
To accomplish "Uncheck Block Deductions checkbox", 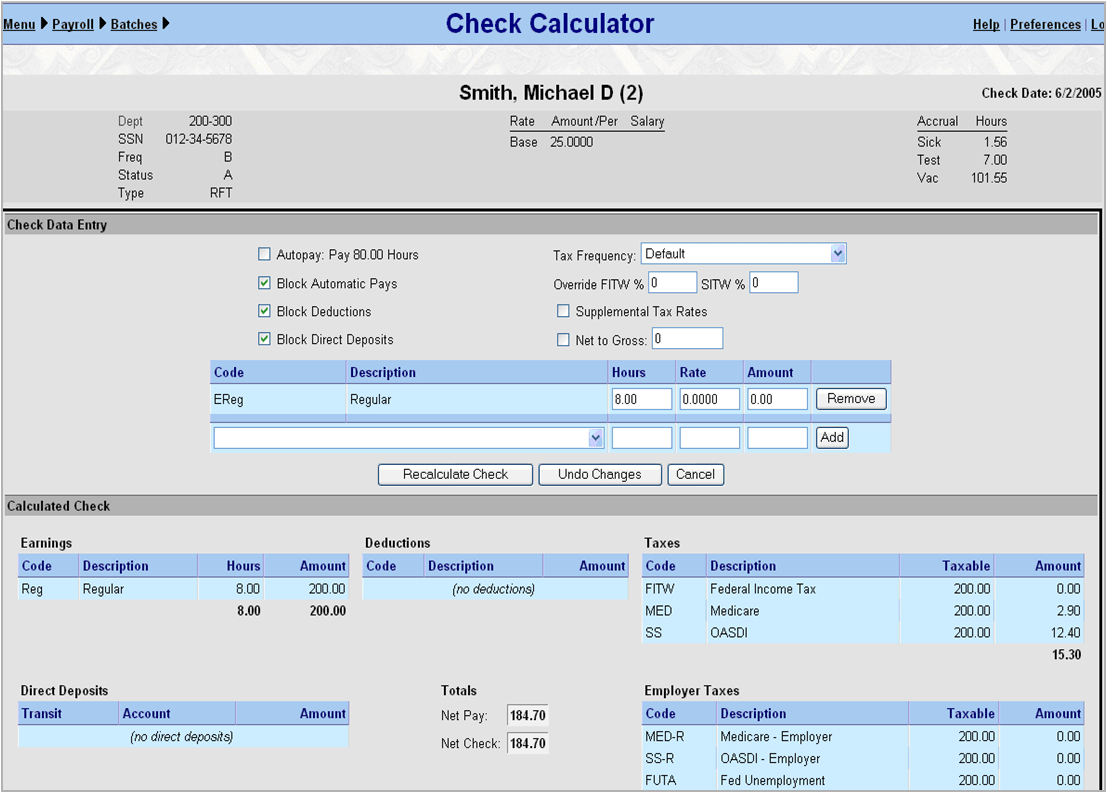I will coord(264,311).
